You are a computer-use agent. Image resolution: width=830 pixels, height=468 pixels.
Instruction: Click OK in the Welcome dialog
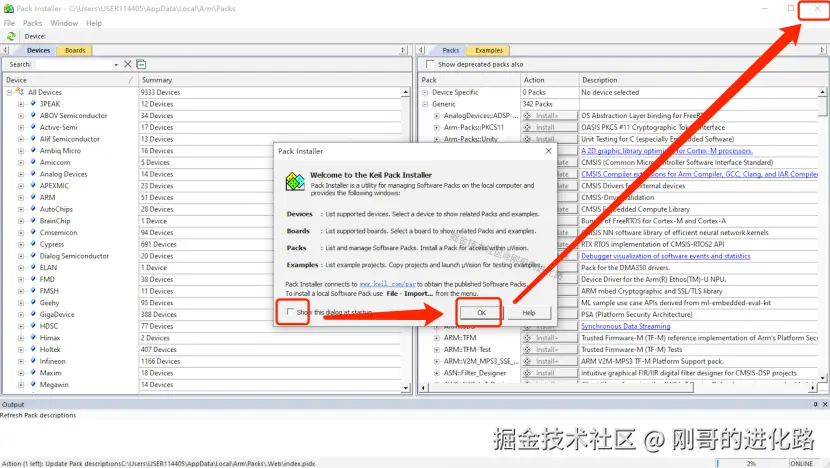[x=481, y=313]
